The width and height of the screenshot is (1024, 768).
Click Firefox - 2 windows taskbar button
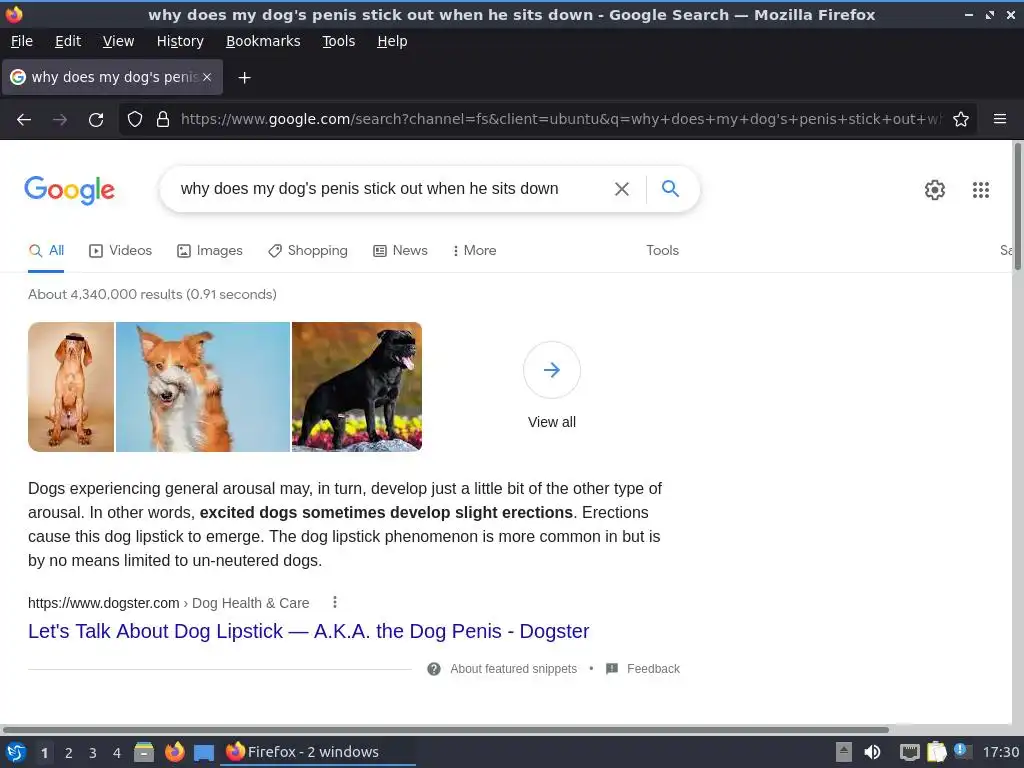pos(319,752)
